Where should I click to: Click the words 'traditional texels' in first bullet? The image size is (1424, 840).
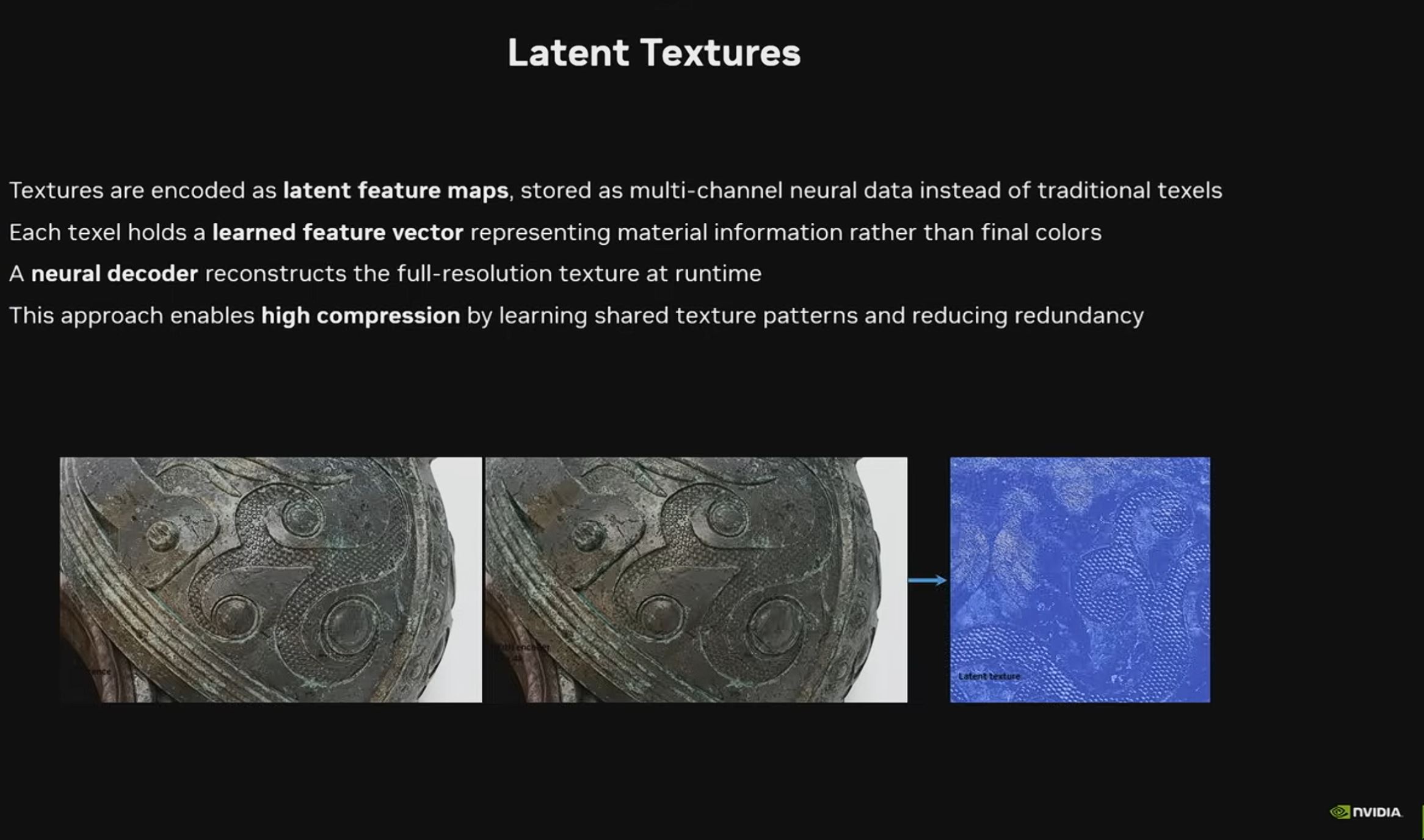(1130, 190)
